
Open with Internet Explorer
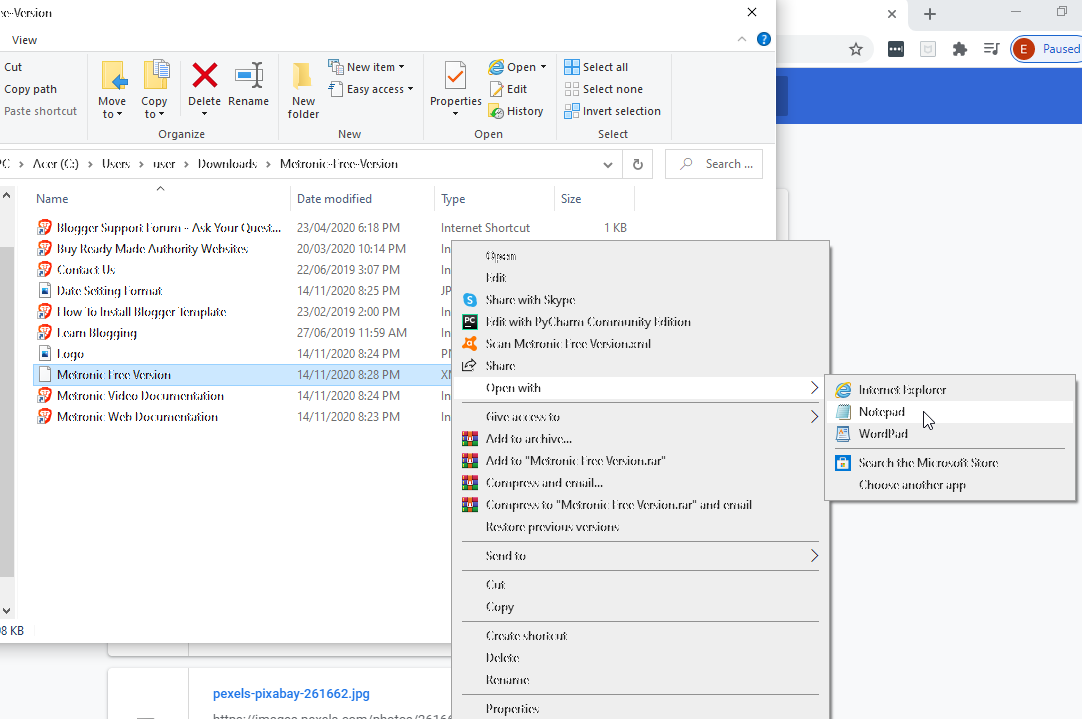click(x=950, y=390)
